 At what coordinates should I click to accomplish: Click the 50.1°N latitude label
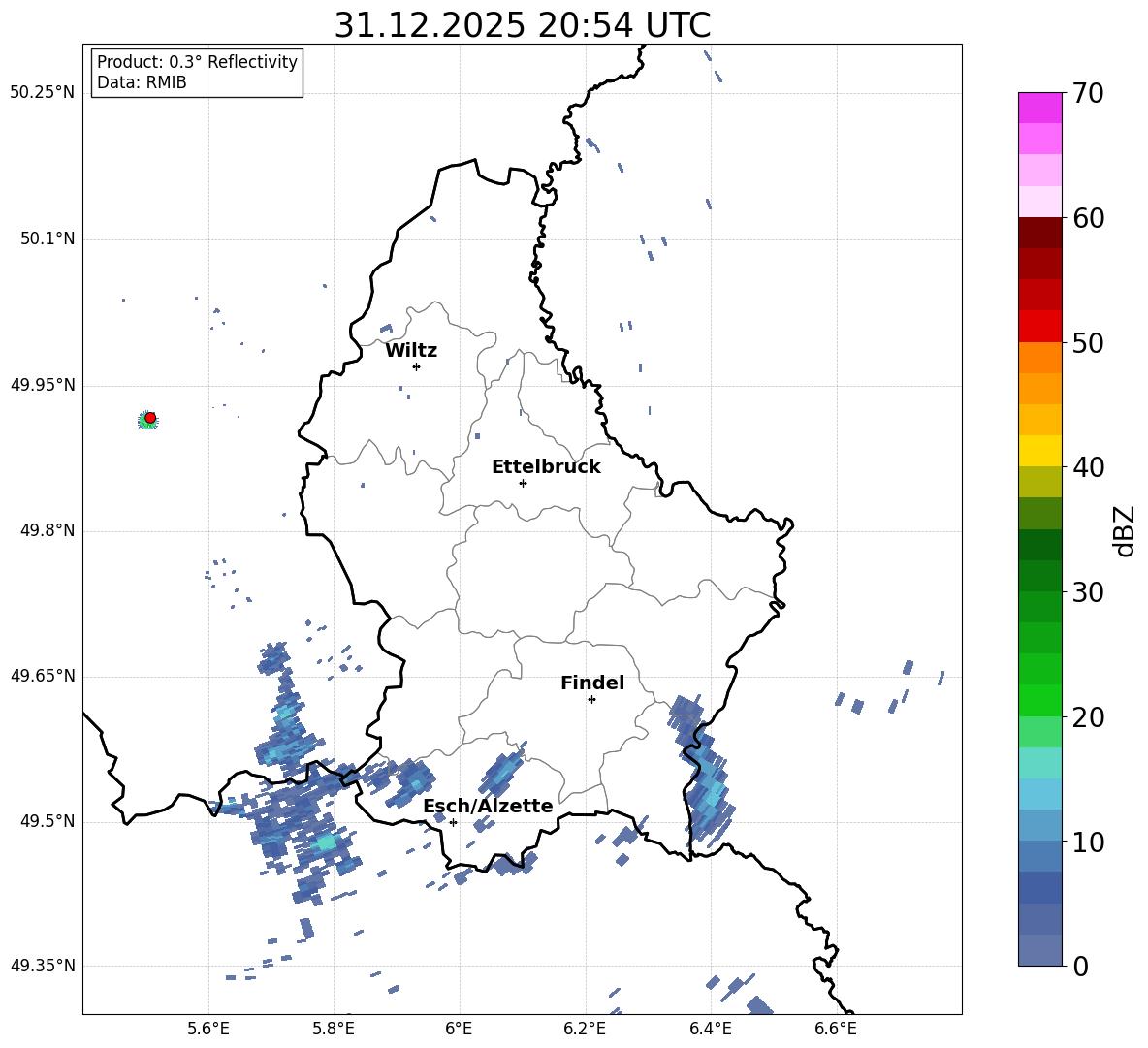47,238
